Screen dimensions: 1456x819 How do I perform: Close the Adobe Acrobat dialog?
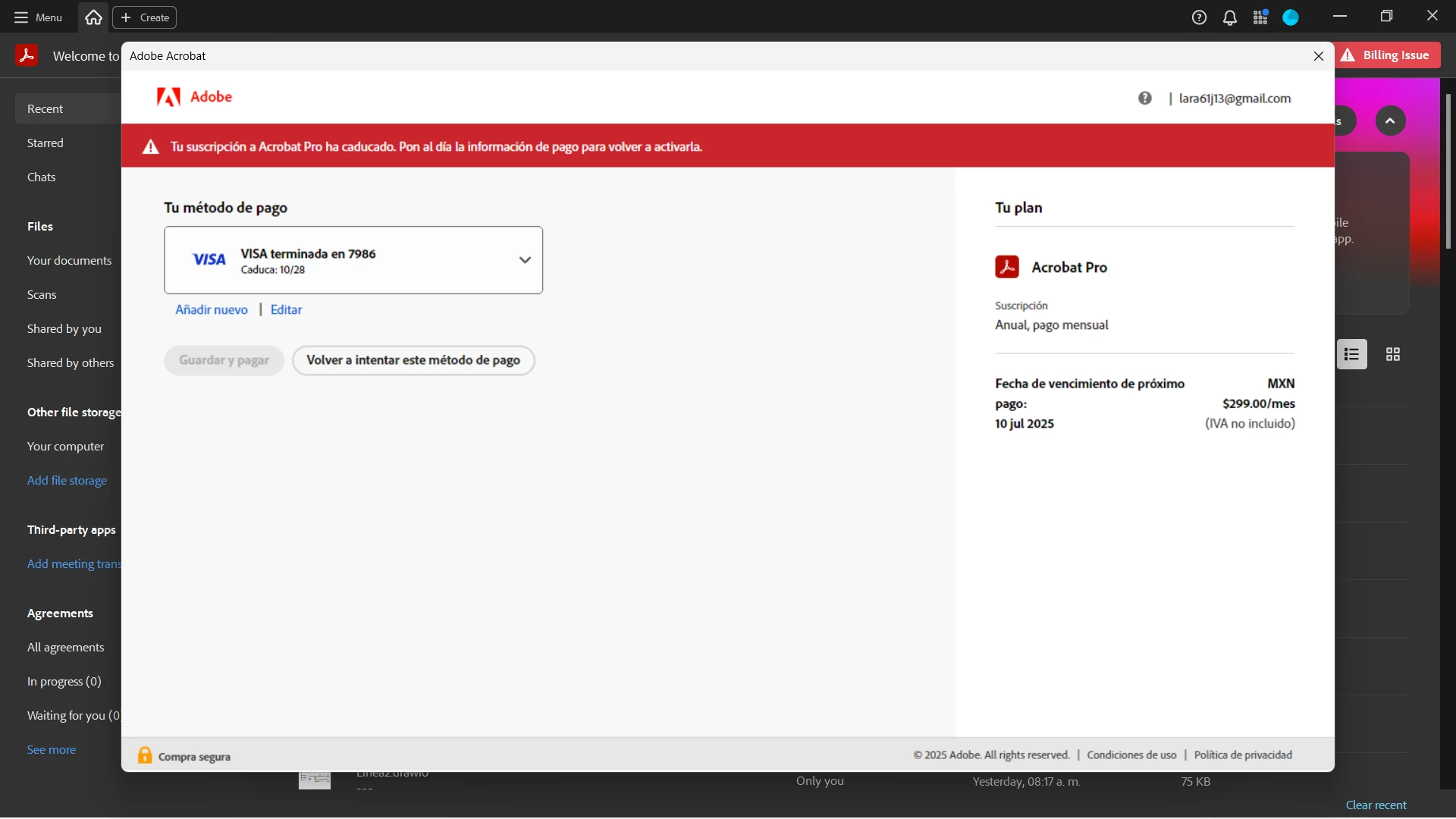1319,56
